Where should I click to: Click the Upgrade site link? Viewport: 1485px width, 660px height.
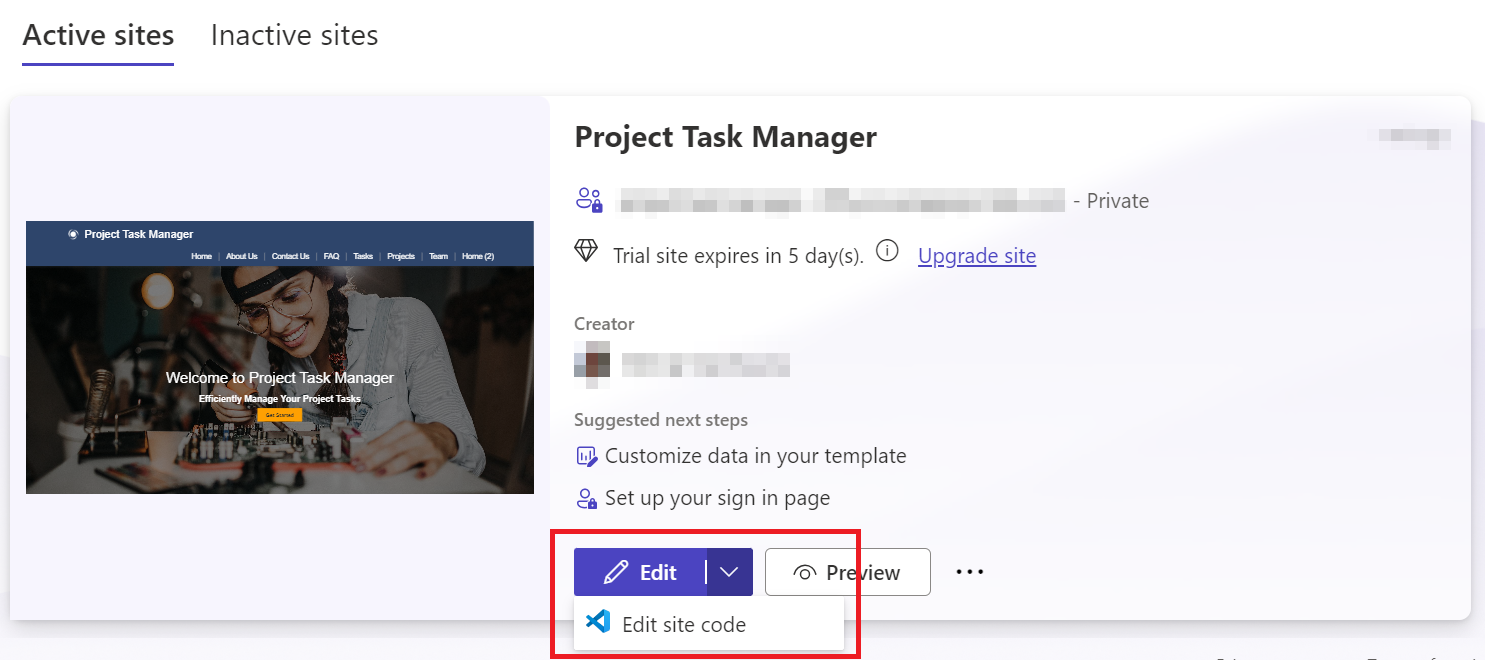click(x=976, y=256)
